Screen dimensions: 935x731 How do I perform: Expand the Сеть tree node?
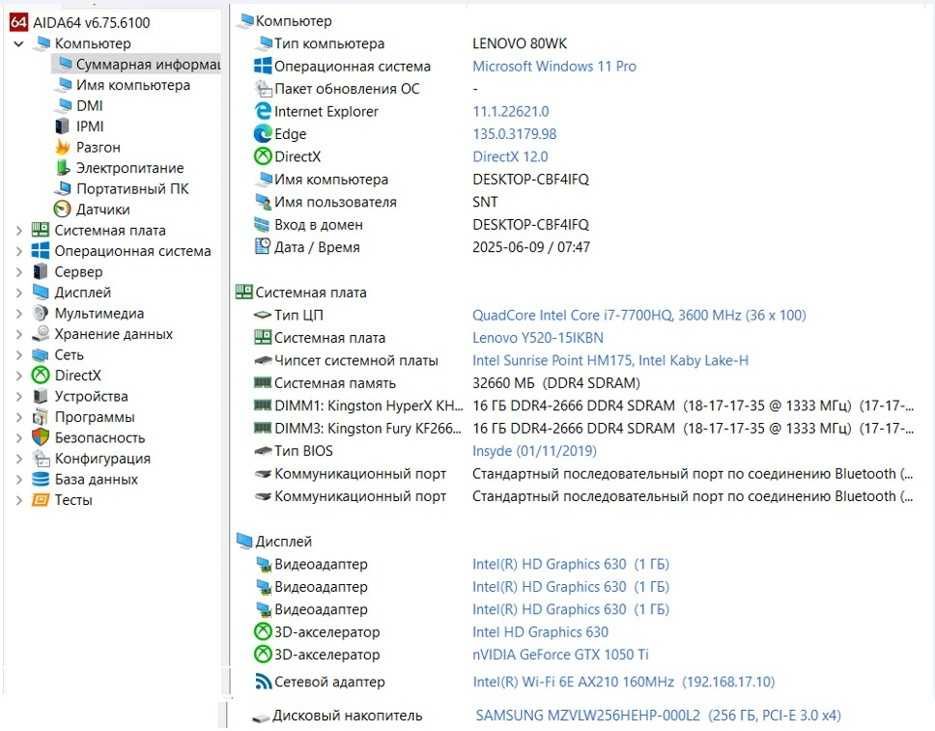(18, 355)
